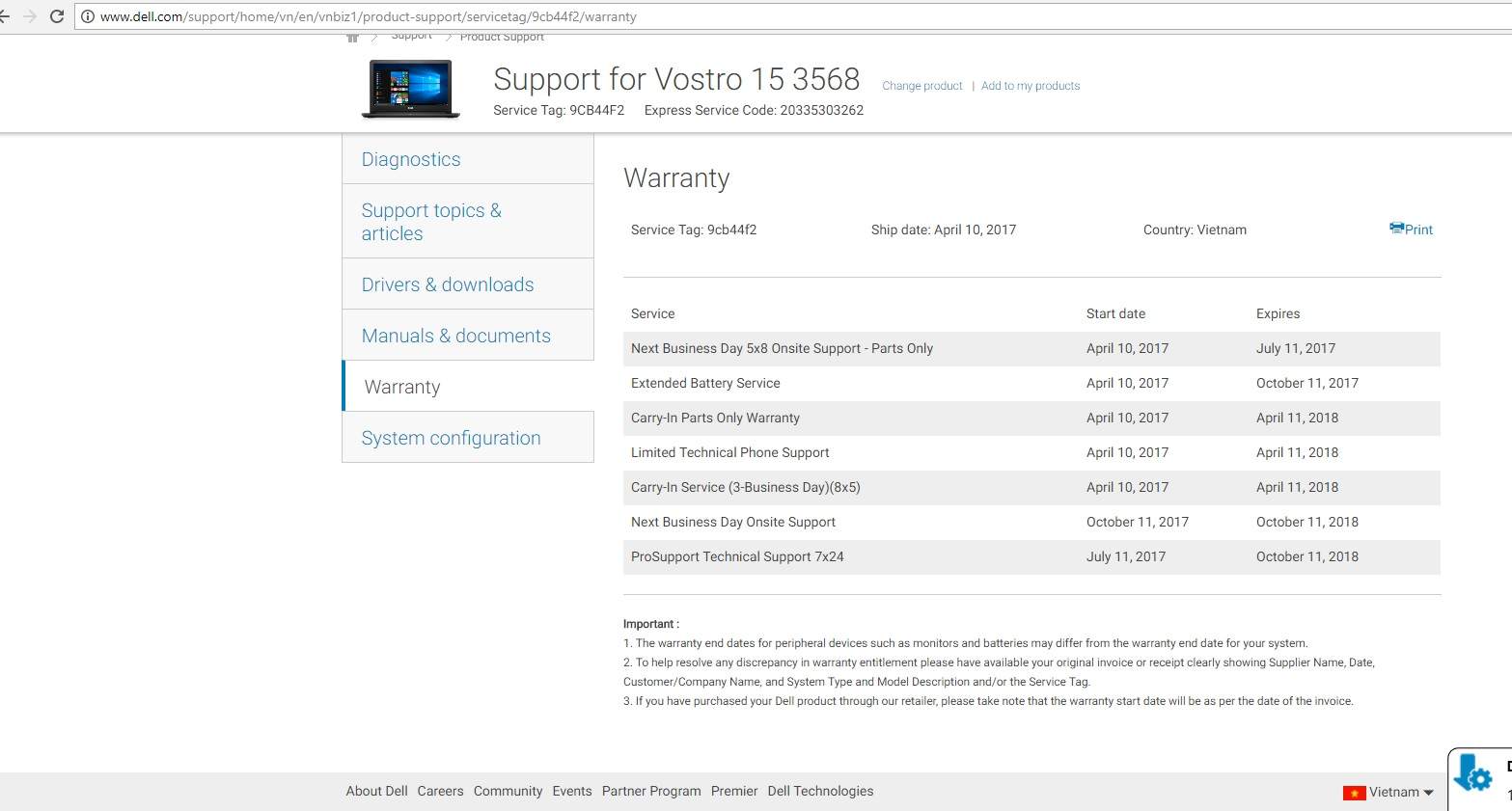Click the 'Start date' column header
The height and width of the screenshot is (811, 1512).
[x=1115, y=313]
